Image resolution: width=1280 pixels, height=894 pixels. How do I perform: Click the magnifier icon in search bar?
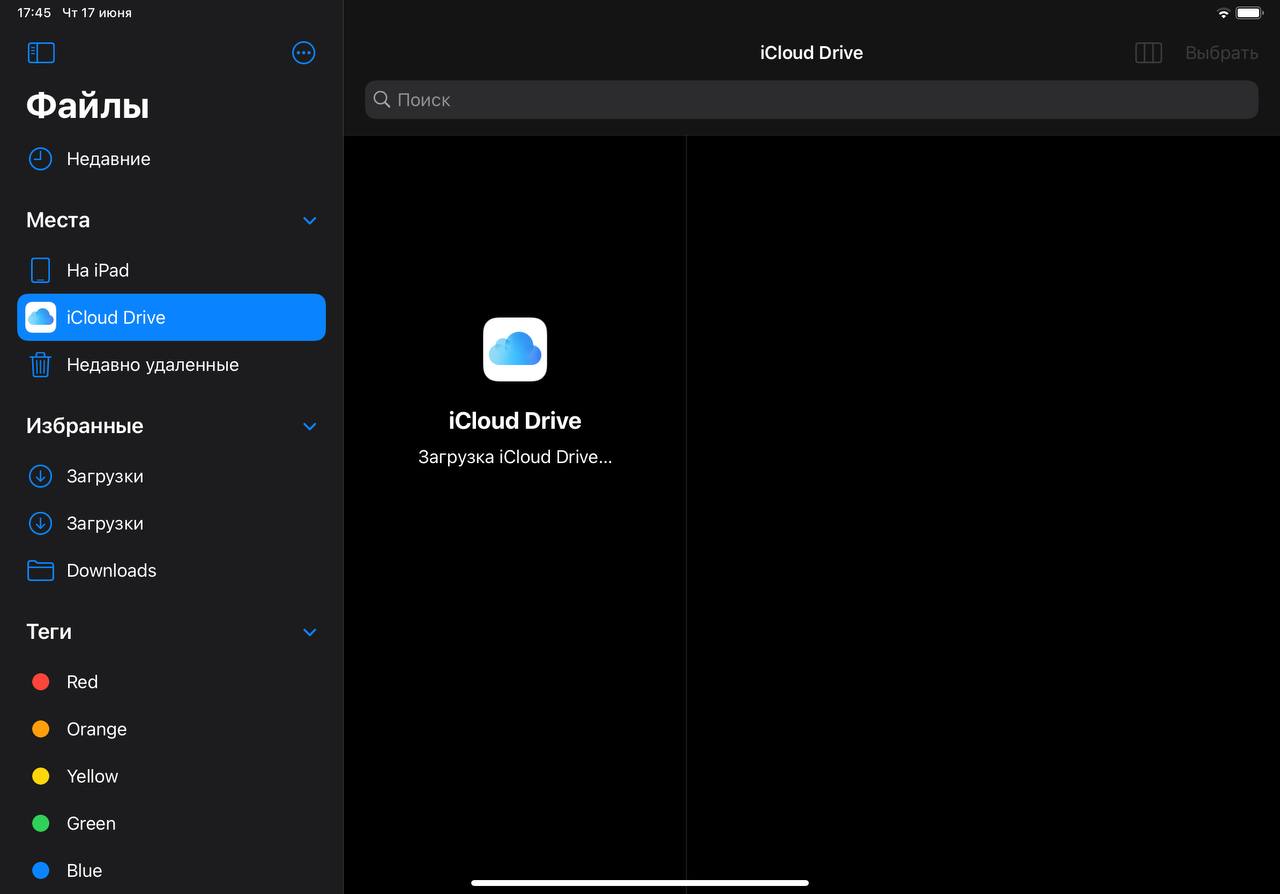tap(382, 100)
